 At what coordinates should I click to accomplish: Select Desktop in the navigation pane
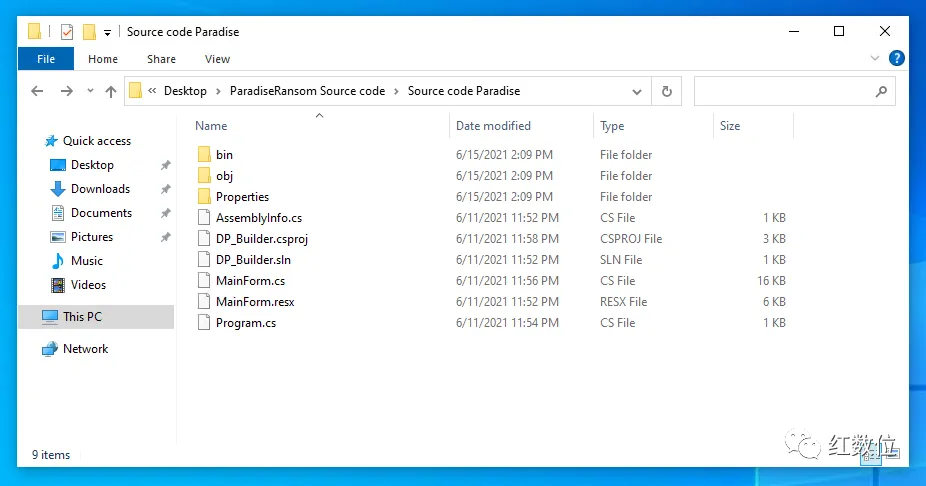click(x=92, y=165)
